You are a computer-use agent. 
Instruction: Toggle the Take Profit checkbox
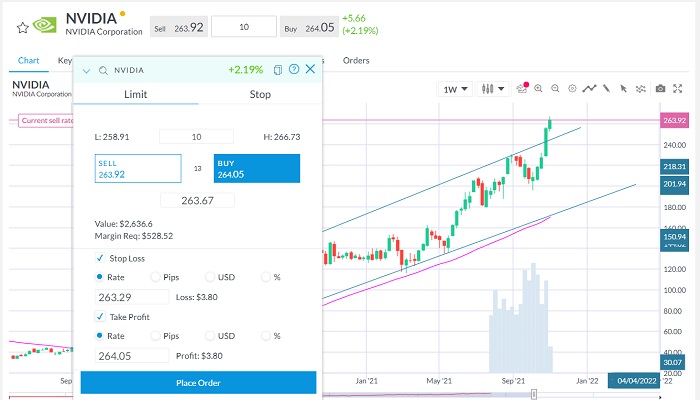[x=100, y=317]
